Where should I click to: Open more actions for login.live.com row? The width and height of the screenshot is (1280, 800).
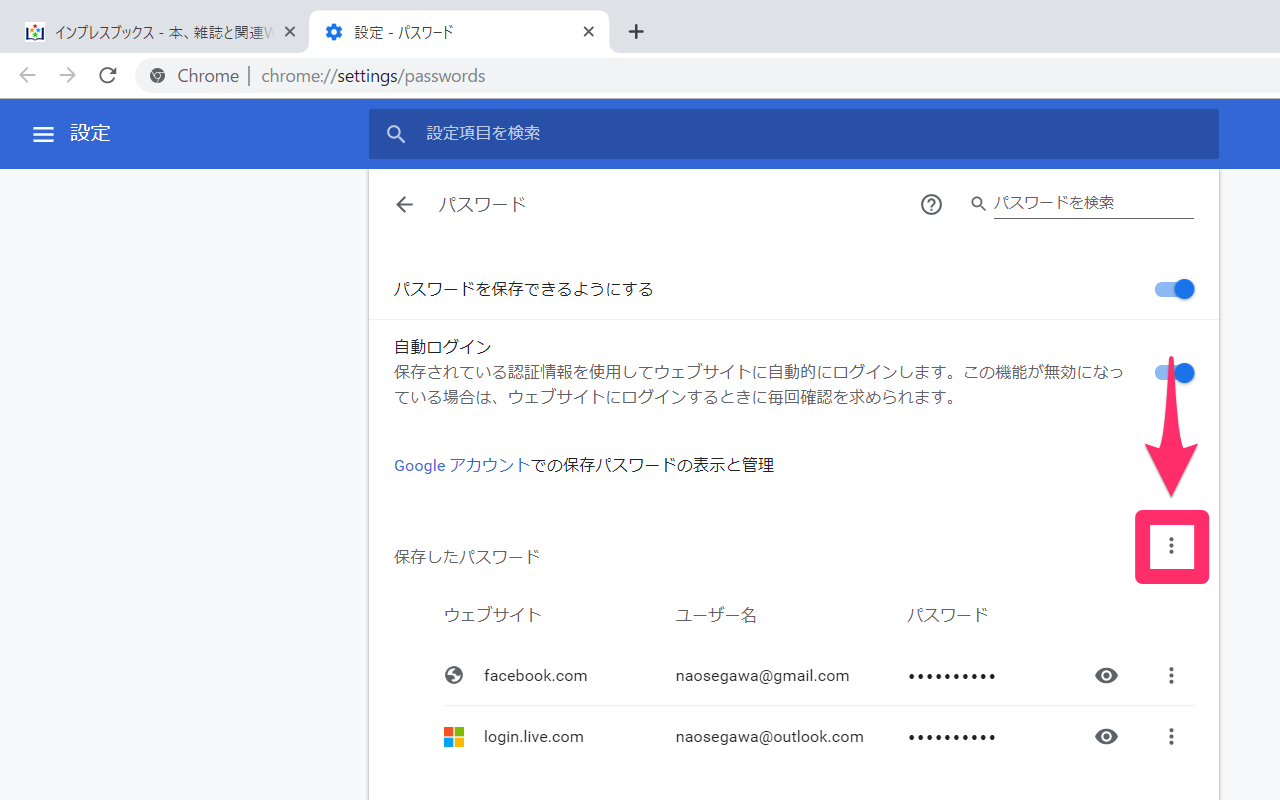pyautogui.click(x=1171, y=737)
